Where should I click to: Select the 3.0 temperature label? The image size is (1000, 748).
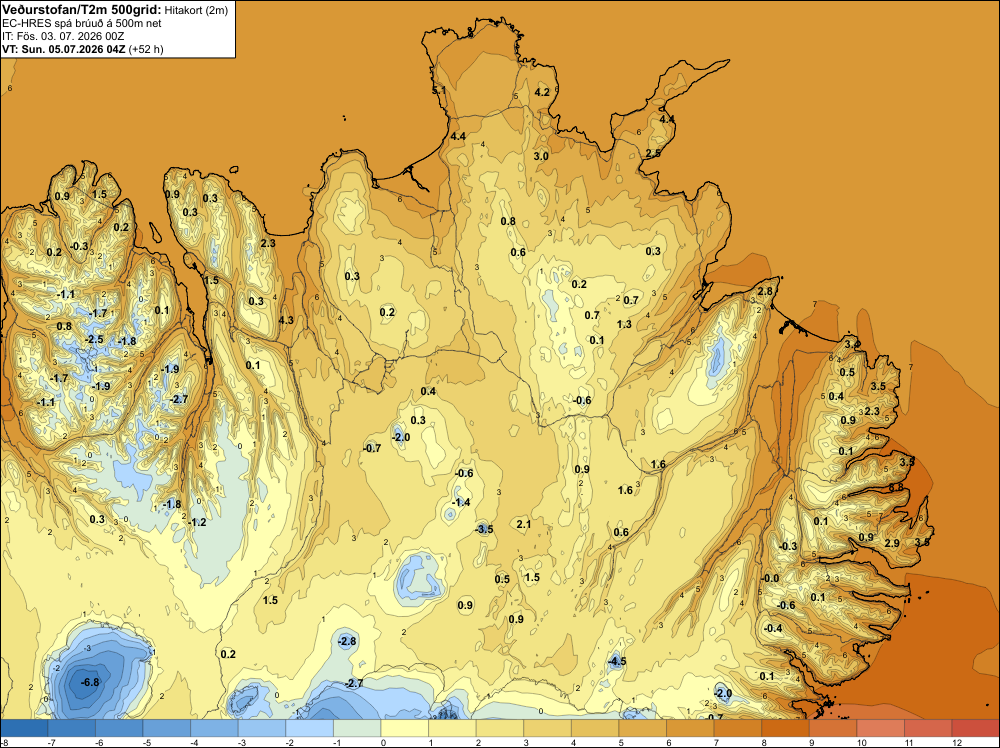coord(541,156)
